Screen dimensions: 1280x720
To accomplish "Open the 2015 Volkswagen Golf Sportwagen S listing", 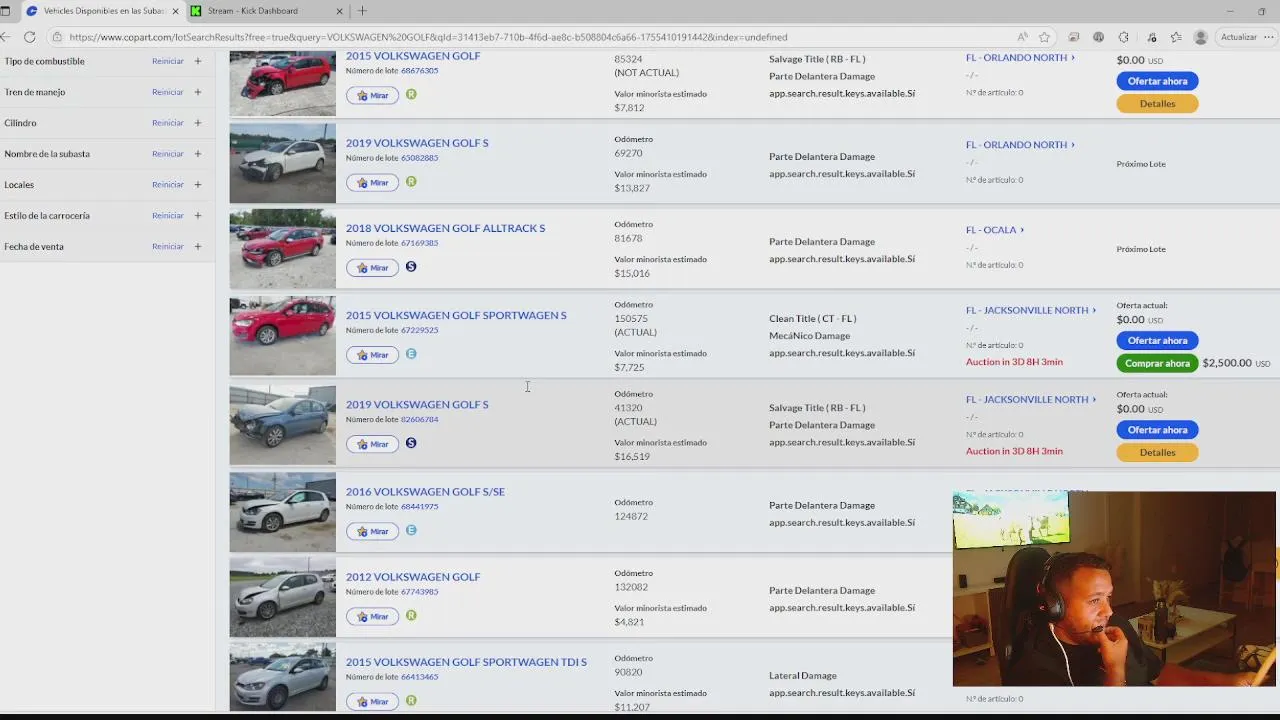I will coord(456,315).
